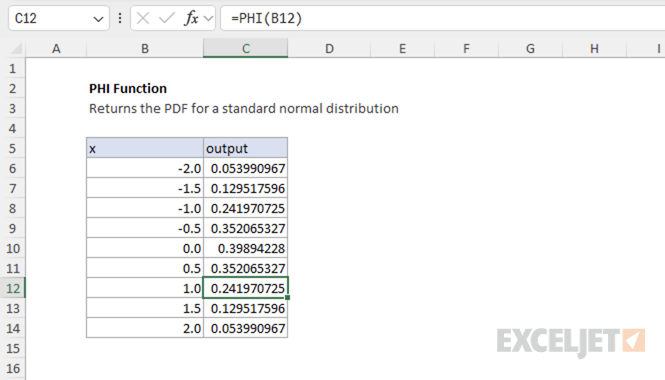The height and width of the screenshot is (380, 665).
Task: Click the Name Box showing C12
Action: [59, 18]
